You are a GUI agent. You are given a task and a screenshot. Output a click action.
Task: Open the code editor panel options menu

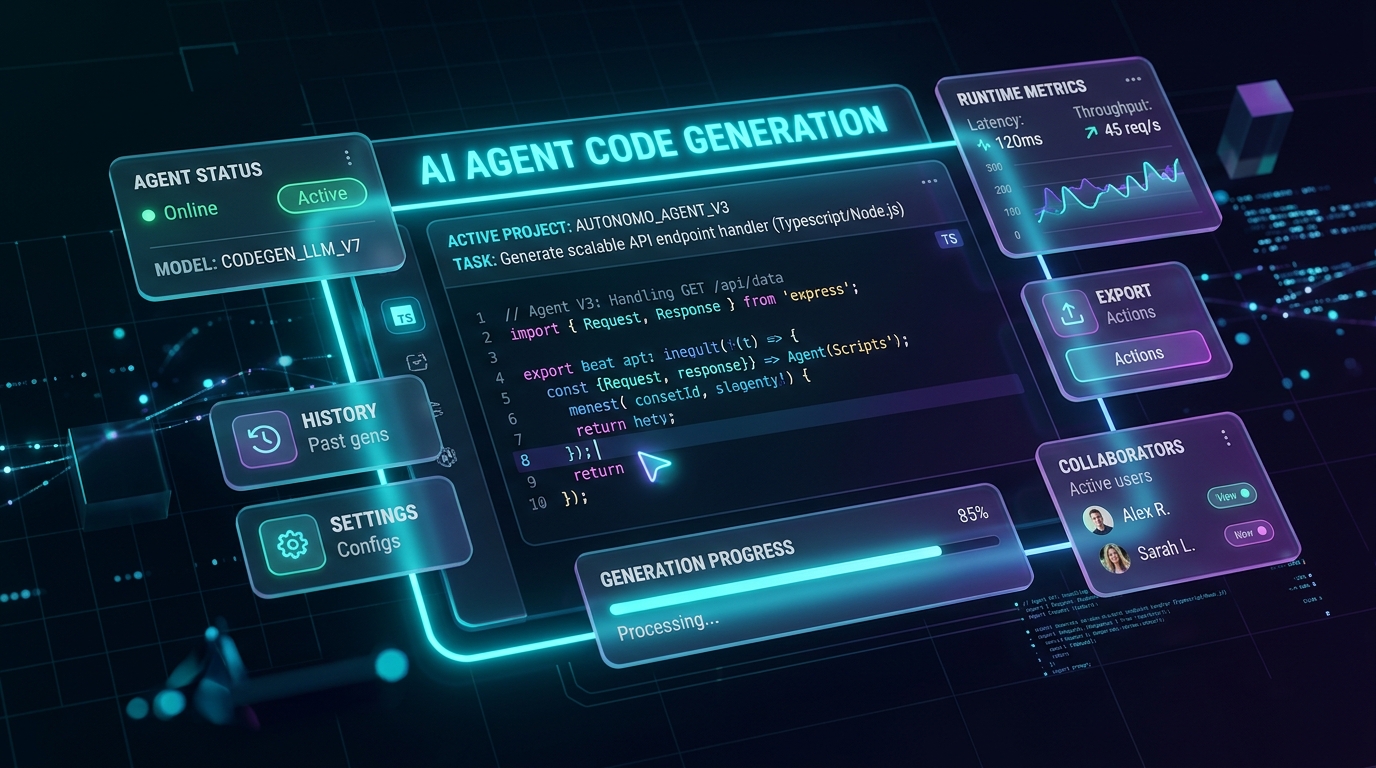(x=929, y=181)
